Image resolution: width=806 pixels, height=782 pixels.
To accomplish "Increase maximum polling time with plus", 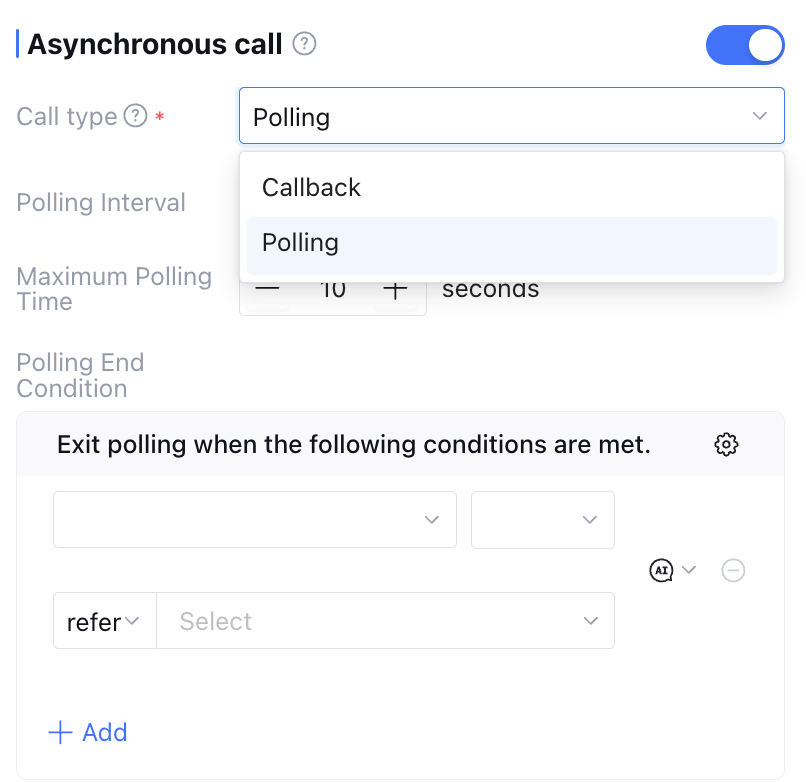I will [396, 291].
